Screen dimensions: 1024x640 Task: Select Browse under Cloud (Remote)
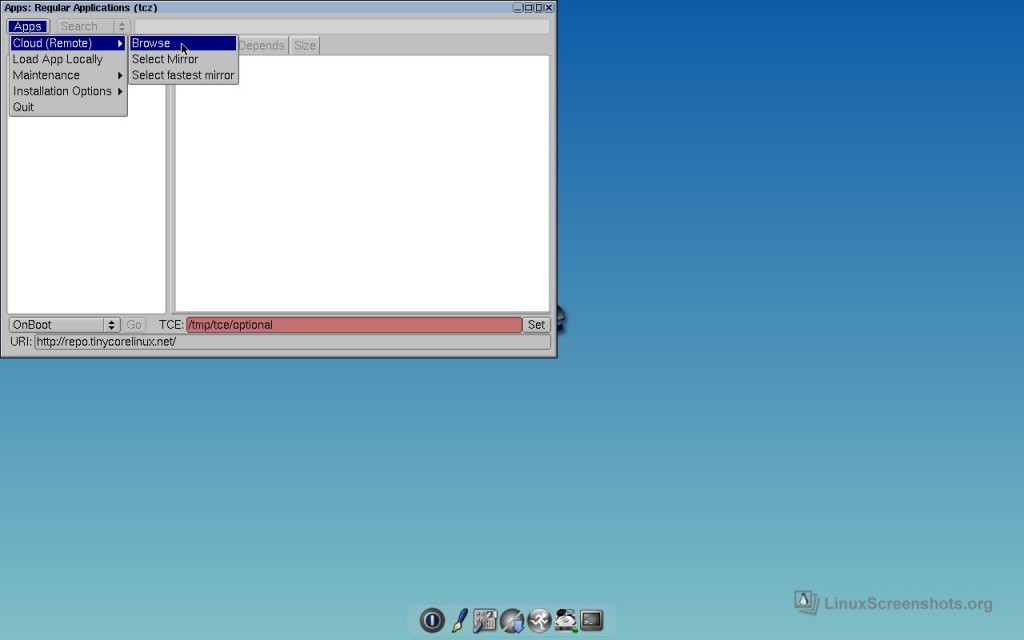[150, 43]
